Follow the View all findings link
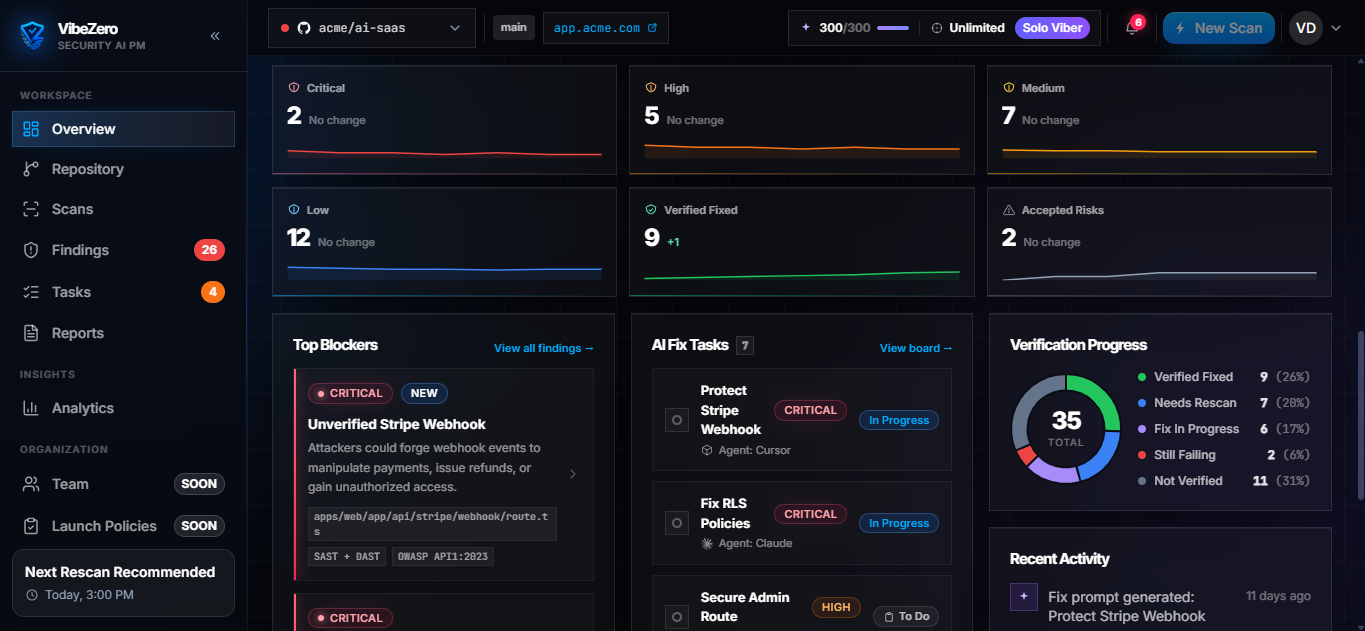This screenshot has width=1365, height=631. coord(544,348)
